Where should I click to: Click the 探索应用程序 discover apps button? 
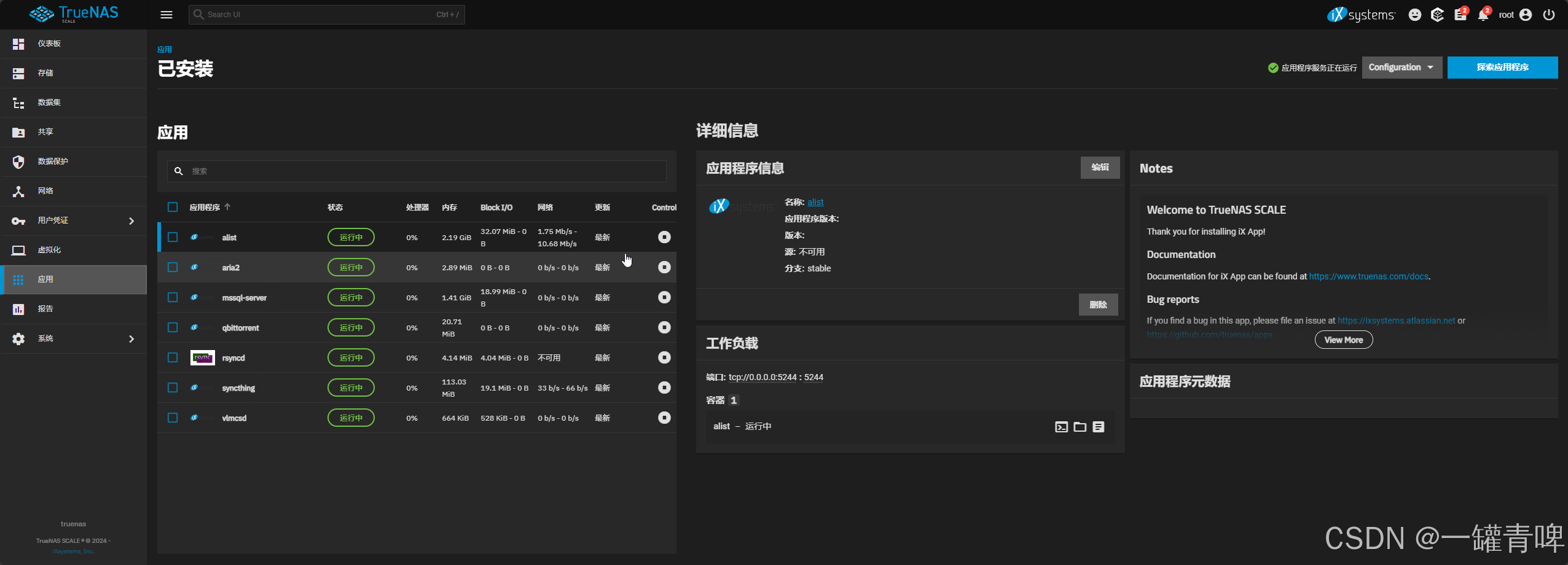click(1502, 68)
